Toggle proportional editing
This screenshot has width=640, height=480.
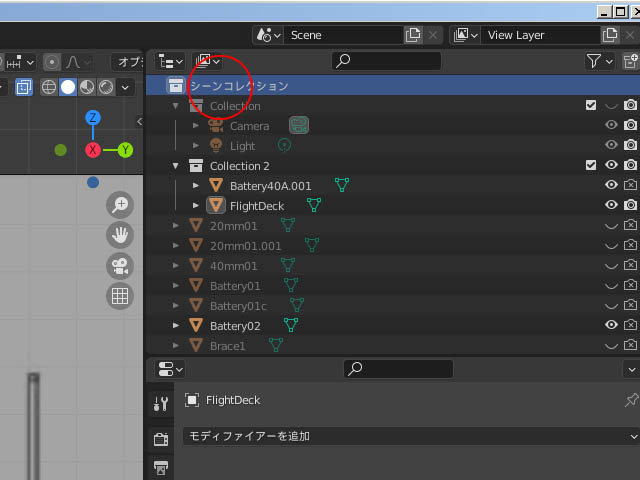52,62
